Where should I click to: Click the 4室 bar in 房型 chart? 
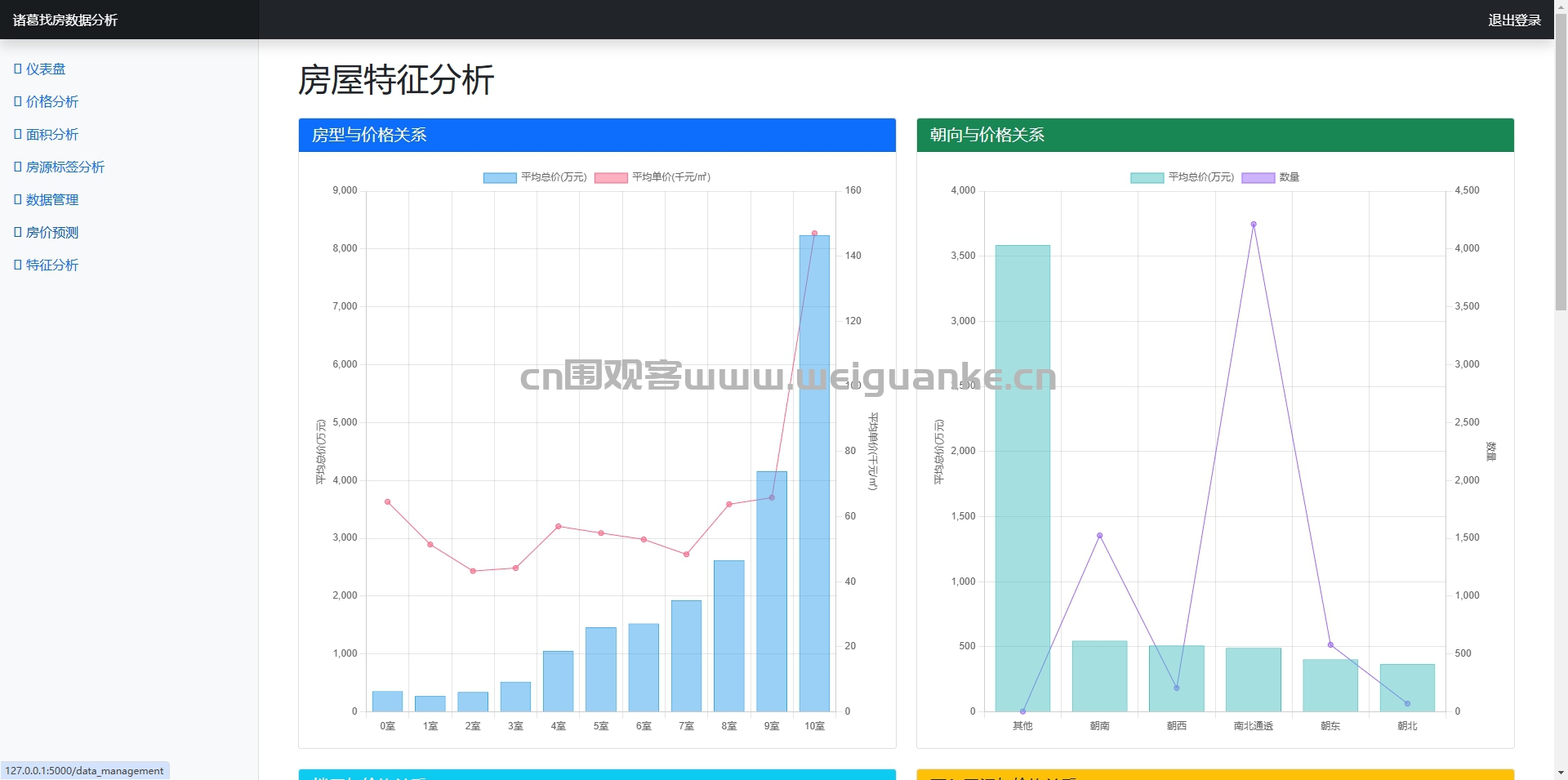558,681
